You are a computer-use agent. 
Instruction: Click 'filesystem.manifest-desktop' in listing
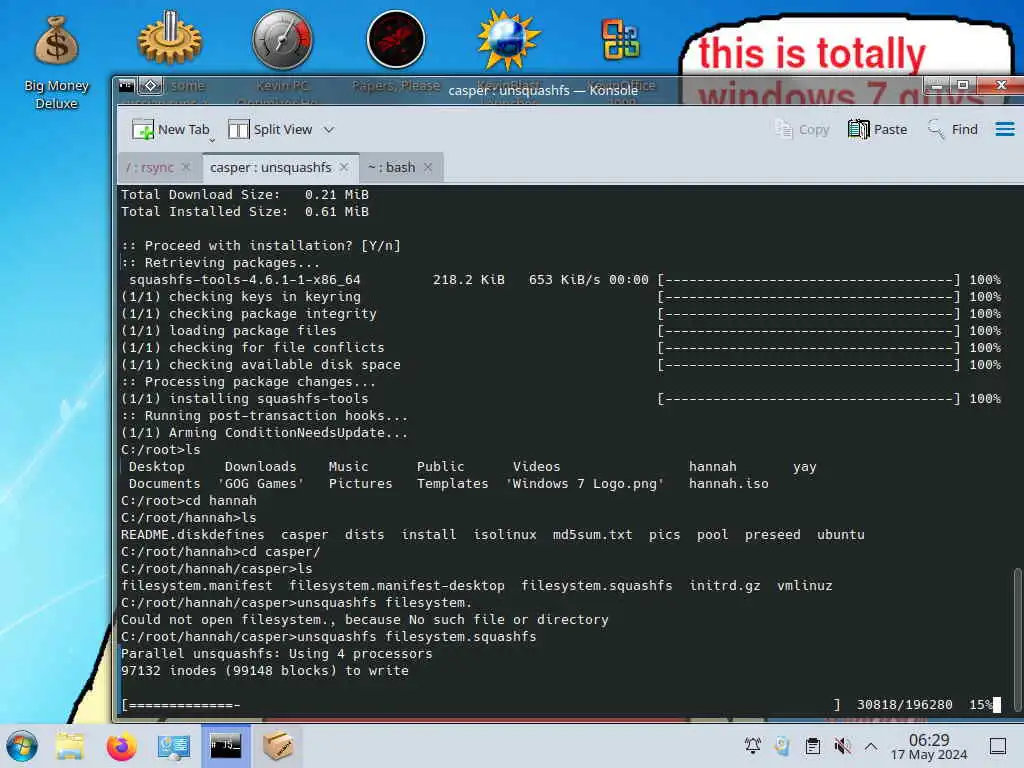pyautogui.click(x=397, y=586)
